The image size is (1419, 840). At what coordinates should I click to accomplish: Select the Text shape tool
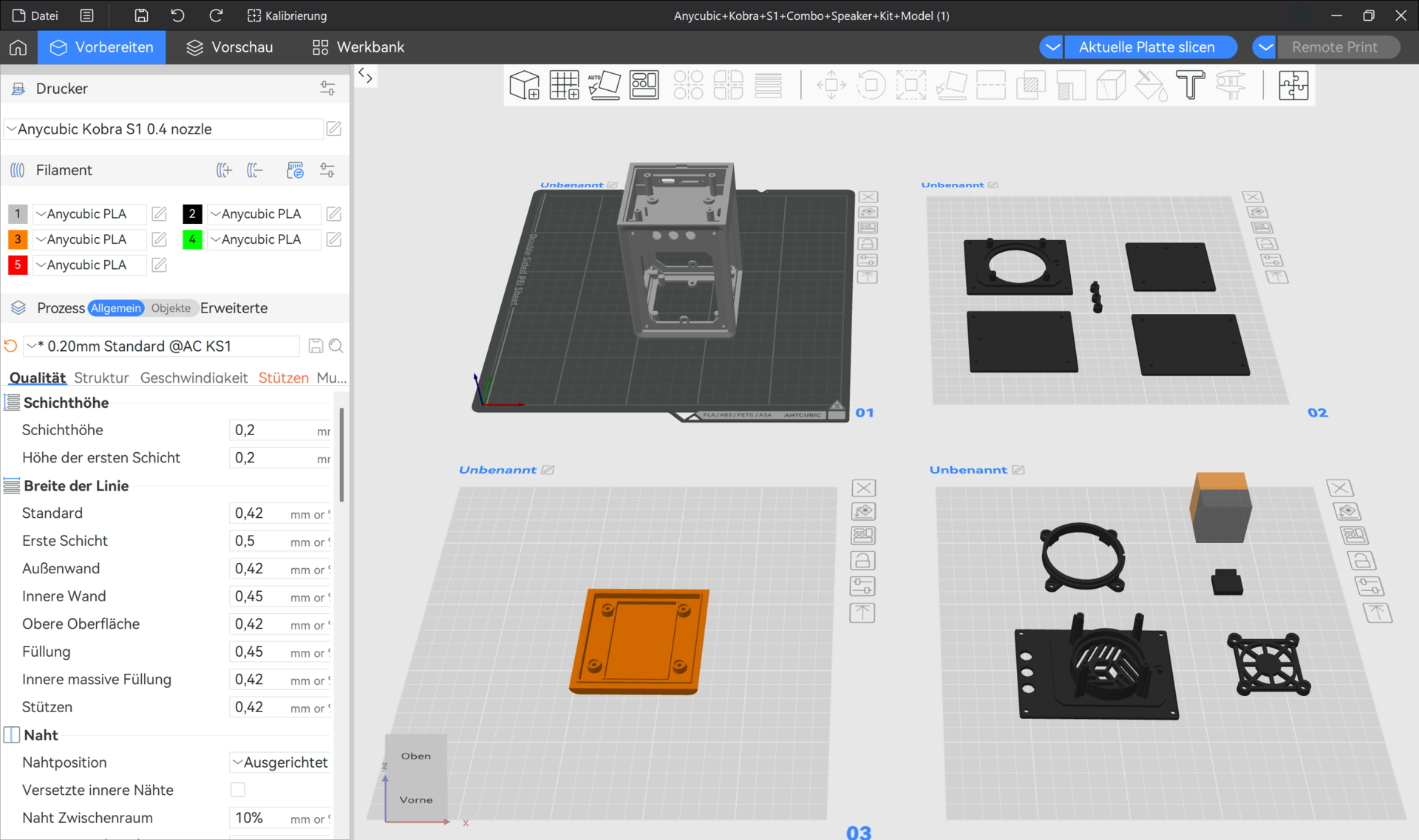click(x=1190, y=86)
